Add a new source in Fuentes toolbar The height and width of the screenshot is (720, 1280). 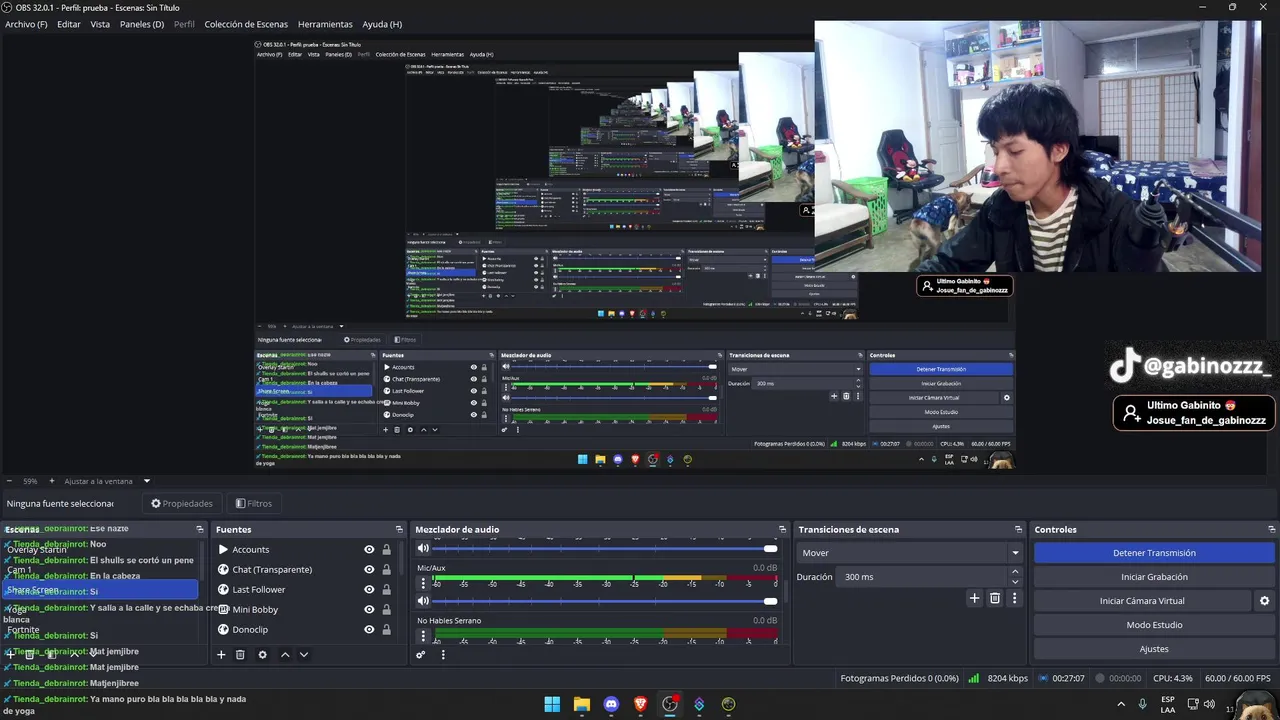pos(221,655)
